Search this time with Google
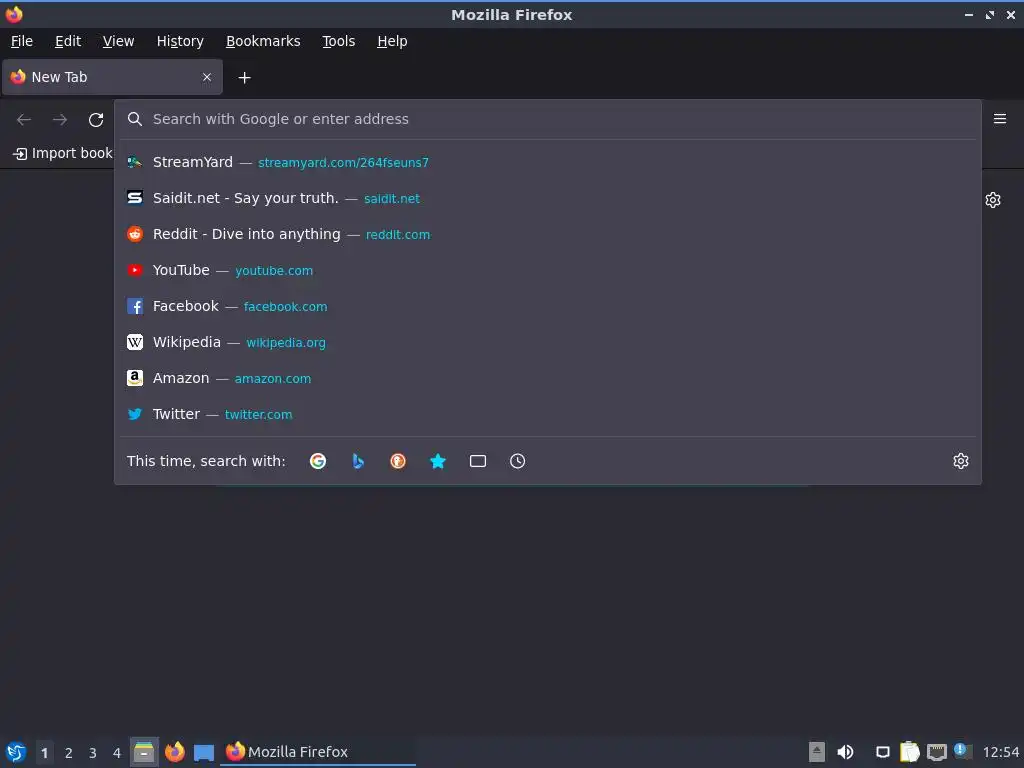Image resolution: width=1024 pixels, height=768 pixels. (x=318, y=461)
